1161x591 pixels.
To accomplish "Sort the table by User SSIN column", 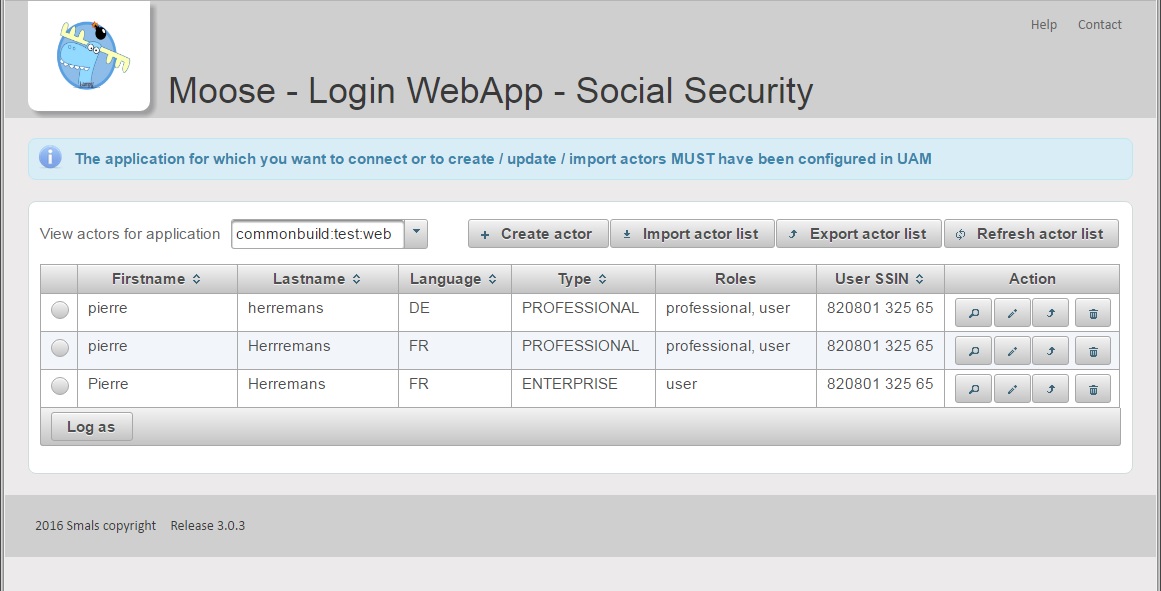I will pos(879,279).
